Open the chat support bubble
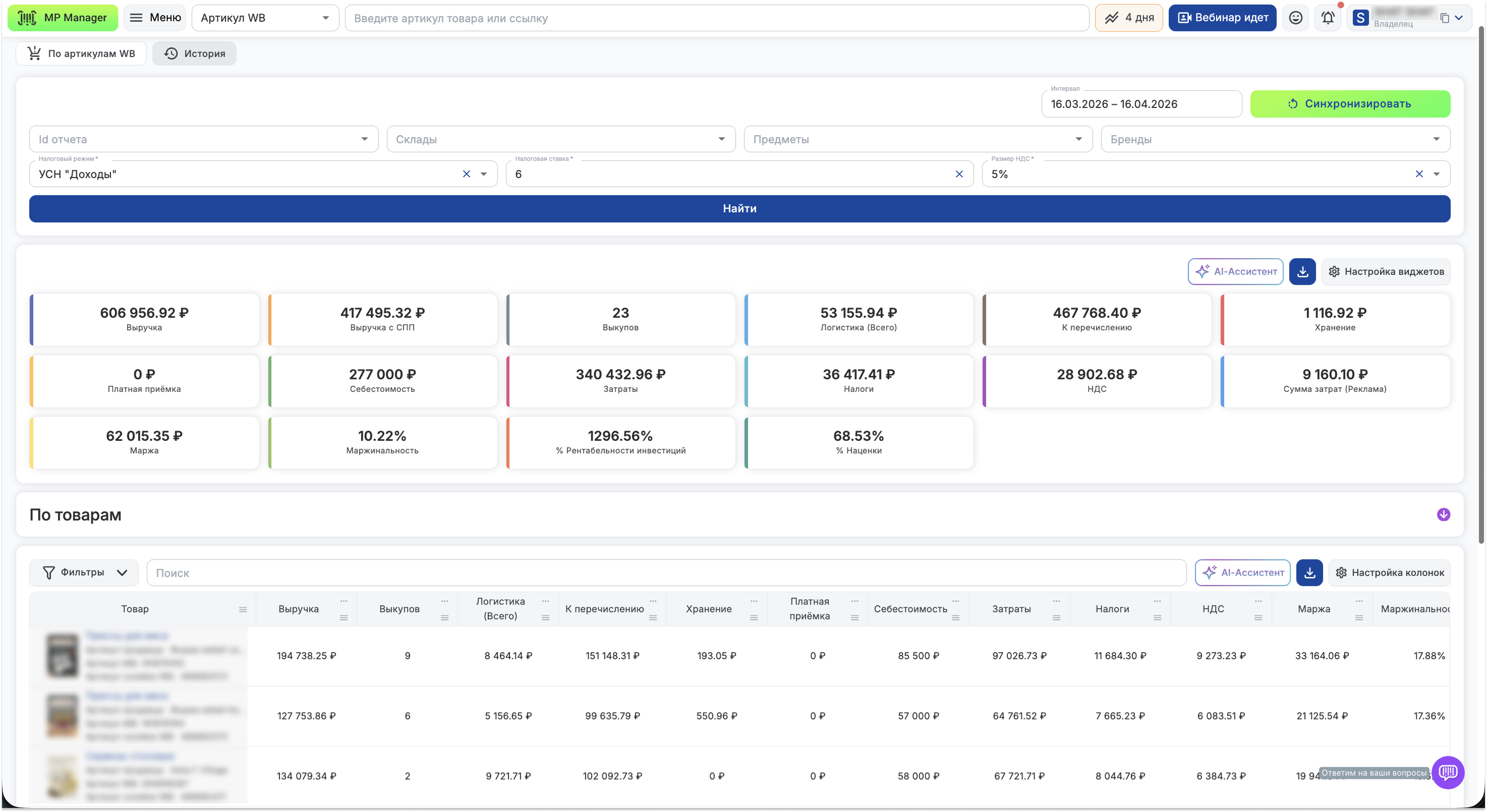The height and width of the screenshot is (812, 1487). [x=1447, y=772]
